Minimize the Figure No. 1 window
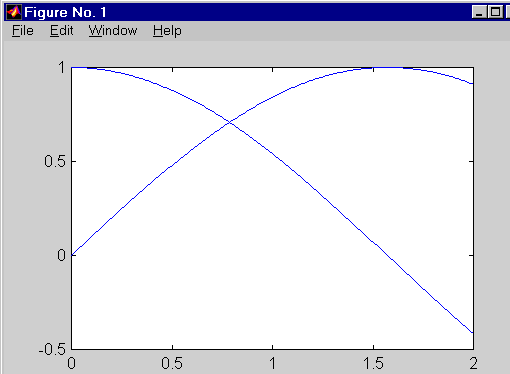The height and width of the screenshot is (374, 510). [479, 12]
